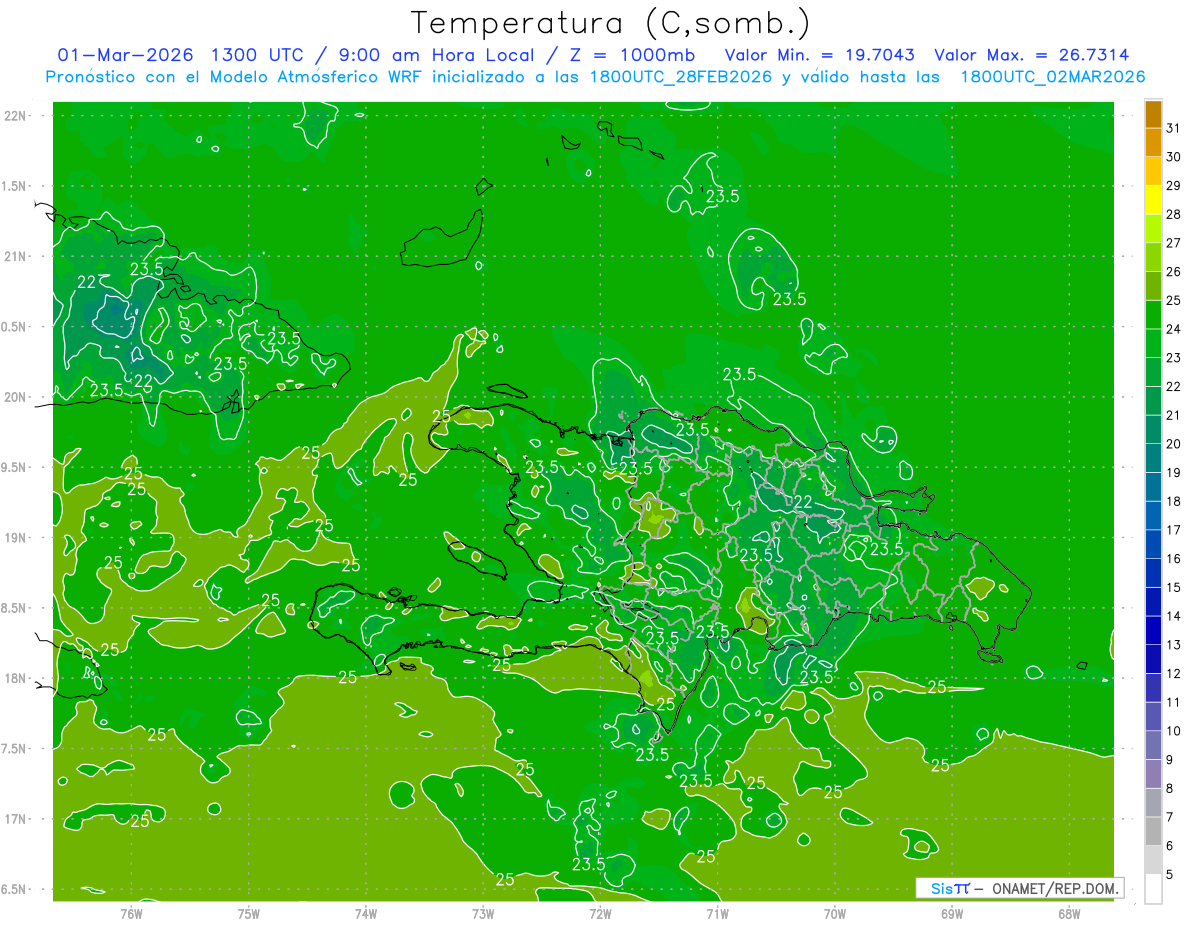
Task: Click the '74W' longitude axis label
Action: [x=365, y=913]
